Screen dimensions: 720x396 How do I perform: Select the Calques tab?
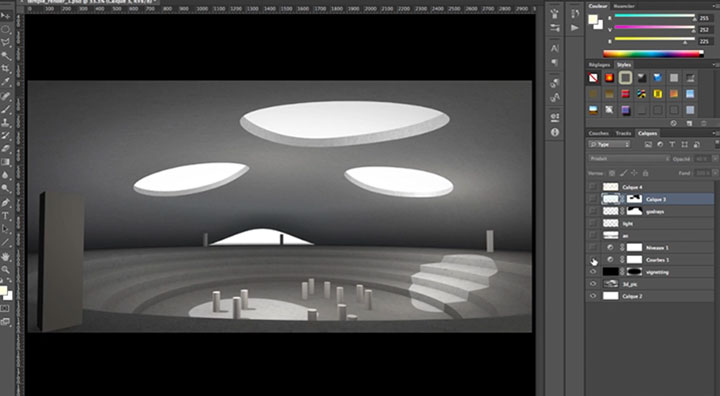[x=647, y=133]
